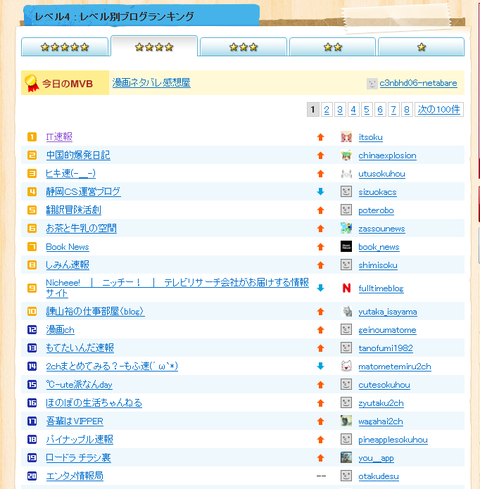Image resolution: width=480 pixels, height=489 pixels.
Task: Go to page 5 of rankings
Action: pos(366,110)
